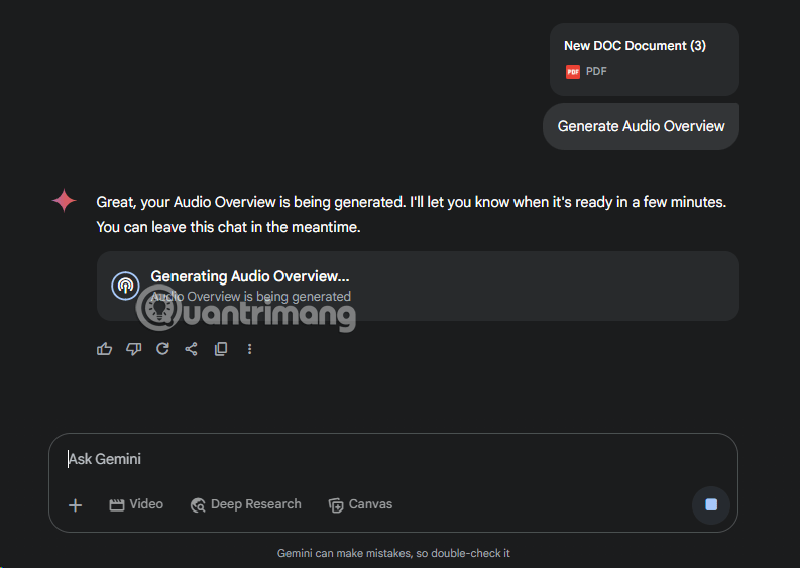
Task: Open the three-dot more options menu
Action: (250, 349)
